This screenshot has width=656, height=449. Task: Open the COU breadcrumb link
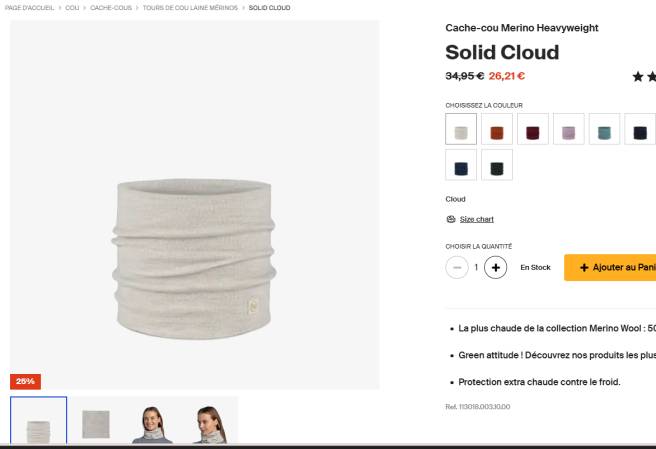point(73,8)
